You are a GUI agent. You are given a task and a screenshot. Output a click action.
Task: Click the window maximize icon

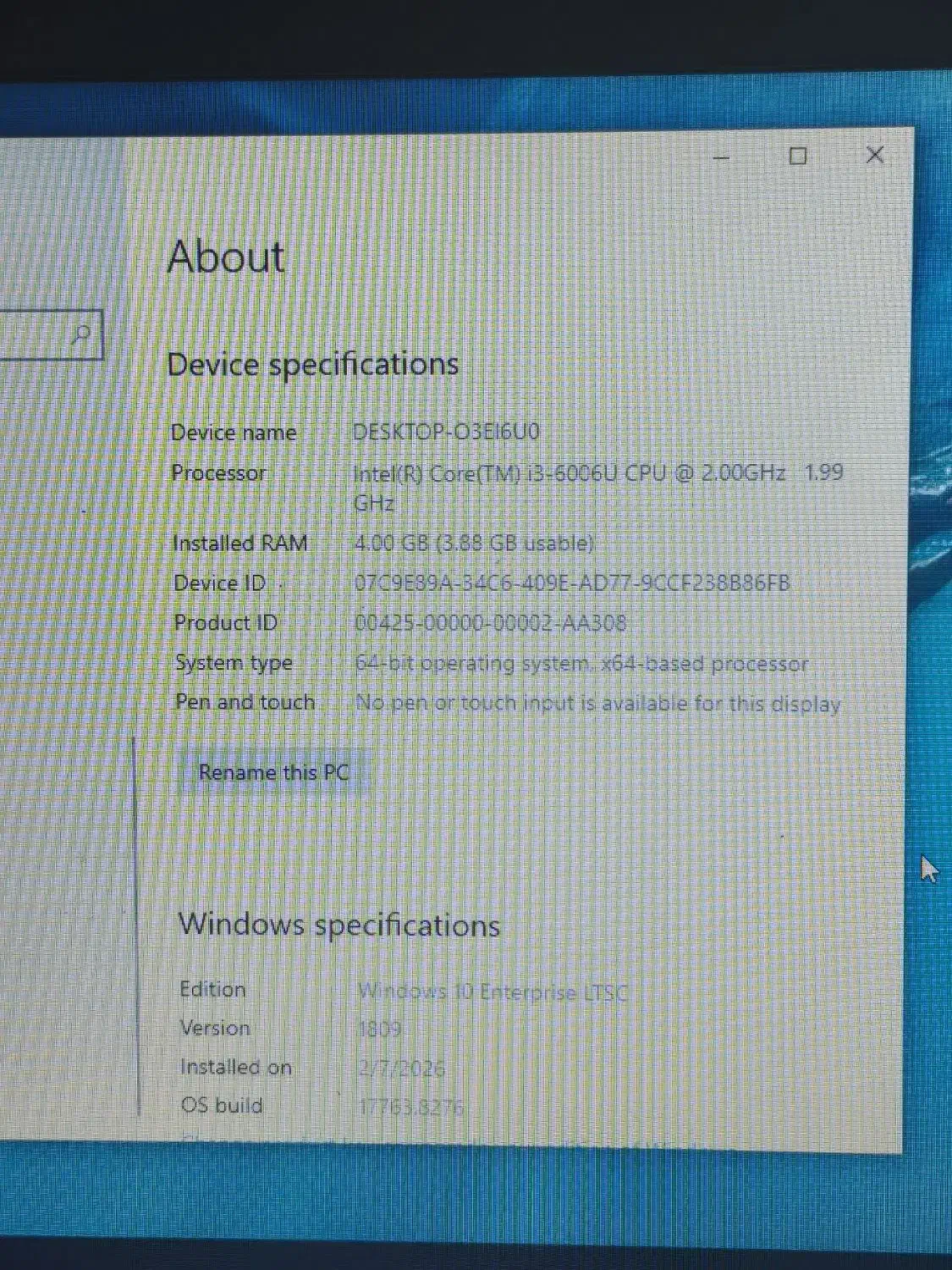click(x=796, y=157)
